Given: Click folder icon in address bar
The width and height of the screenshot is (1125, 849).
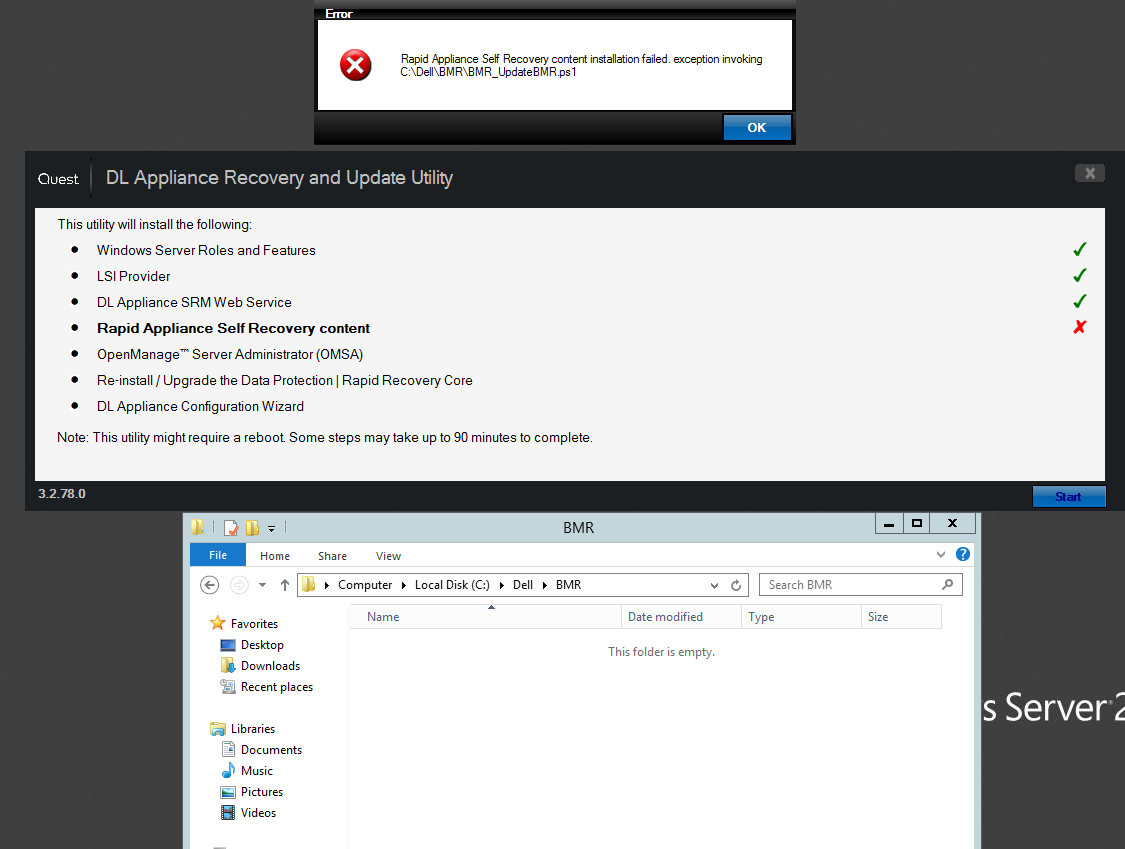Looking at the screenshot, I should [309, 584].
